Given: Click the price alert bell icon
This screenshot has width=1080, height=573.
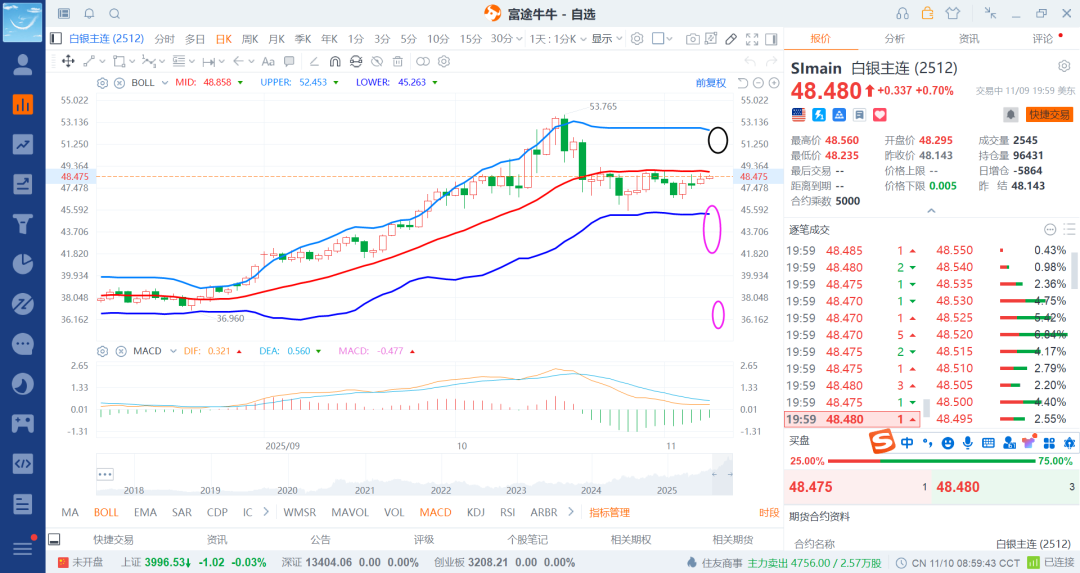Looking at the screenshot, I should point(1011,115).
